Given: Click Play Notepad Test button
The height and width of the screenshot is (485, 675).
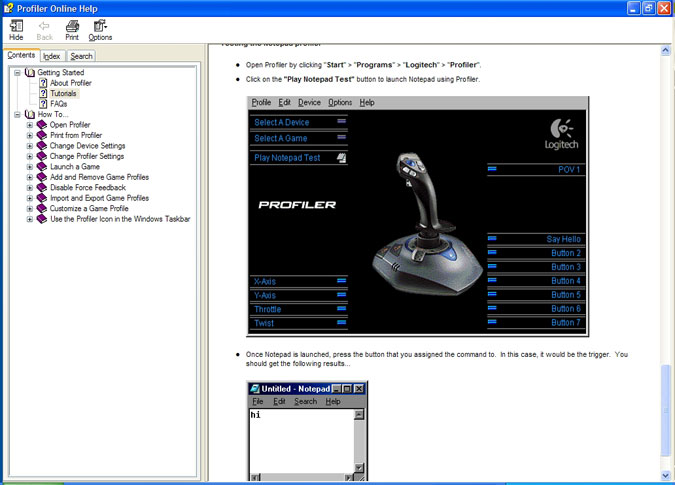Looking at the screenshot, I should (298, 158).
